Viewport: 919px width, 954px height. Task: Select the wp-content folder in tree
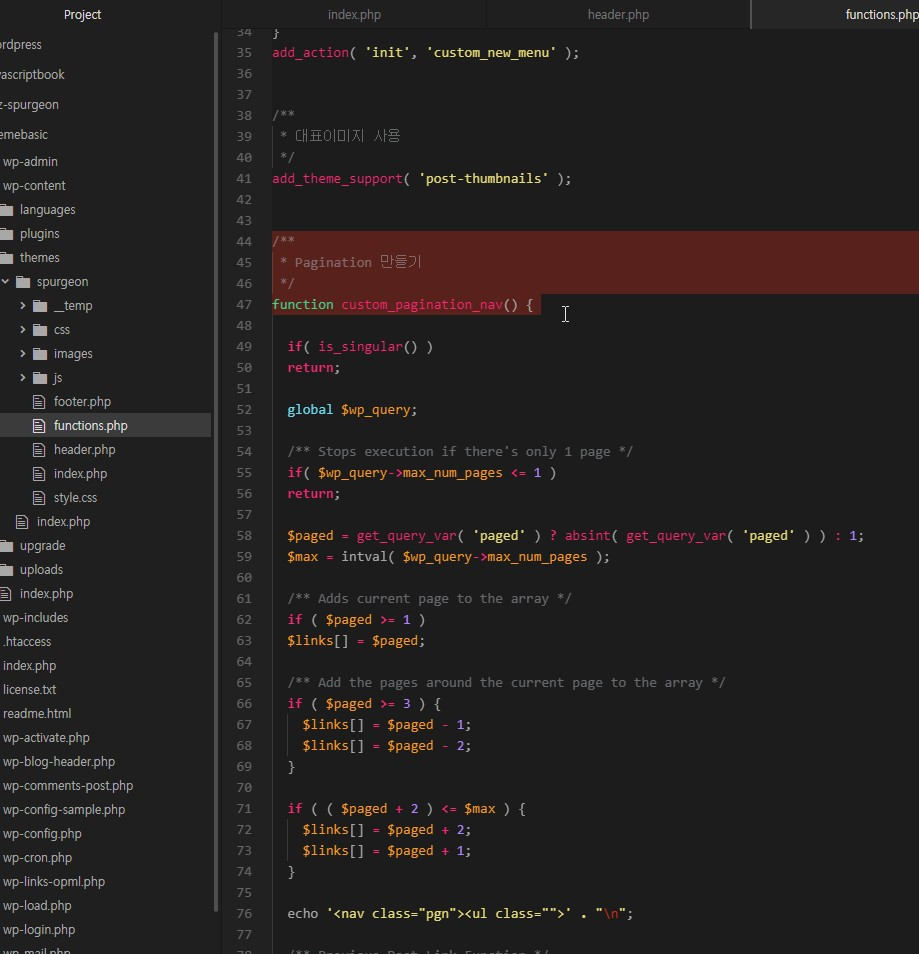tap(34, 186)
